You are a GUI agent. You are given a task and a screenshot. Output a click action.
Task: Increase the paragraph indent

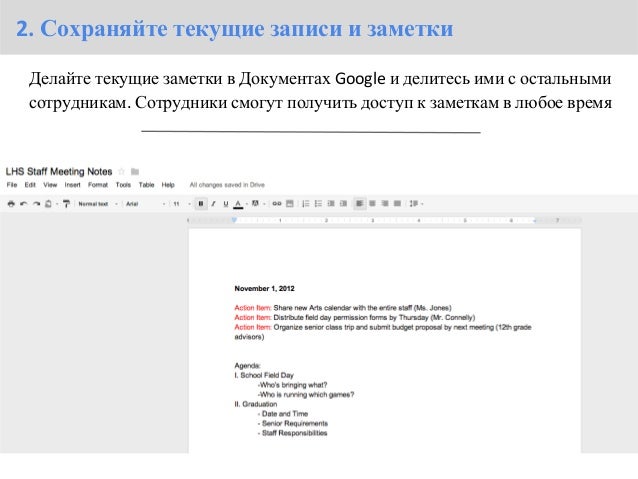coord(343,203)
